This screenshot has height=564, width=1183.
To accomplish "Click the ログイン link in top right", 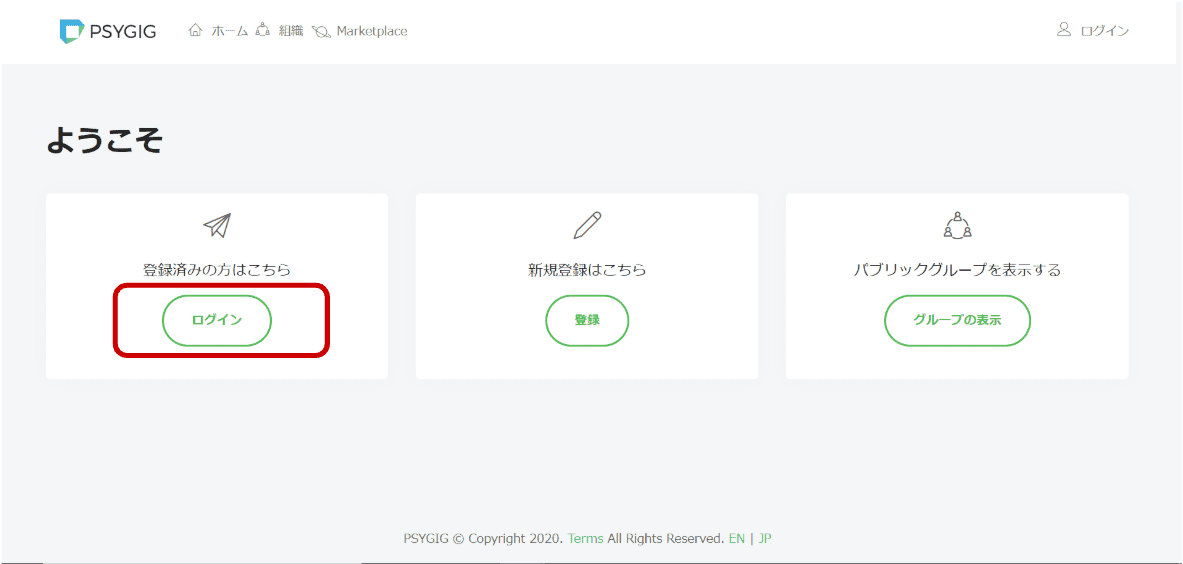I will 1105,31.
